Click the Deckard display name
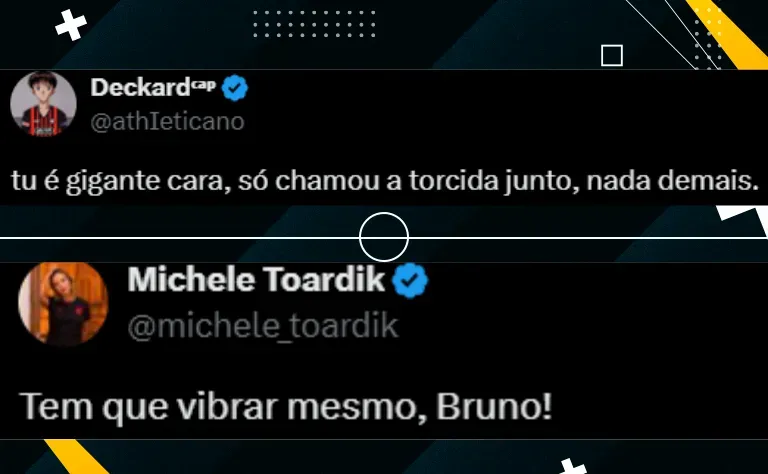 coord(140,88)
